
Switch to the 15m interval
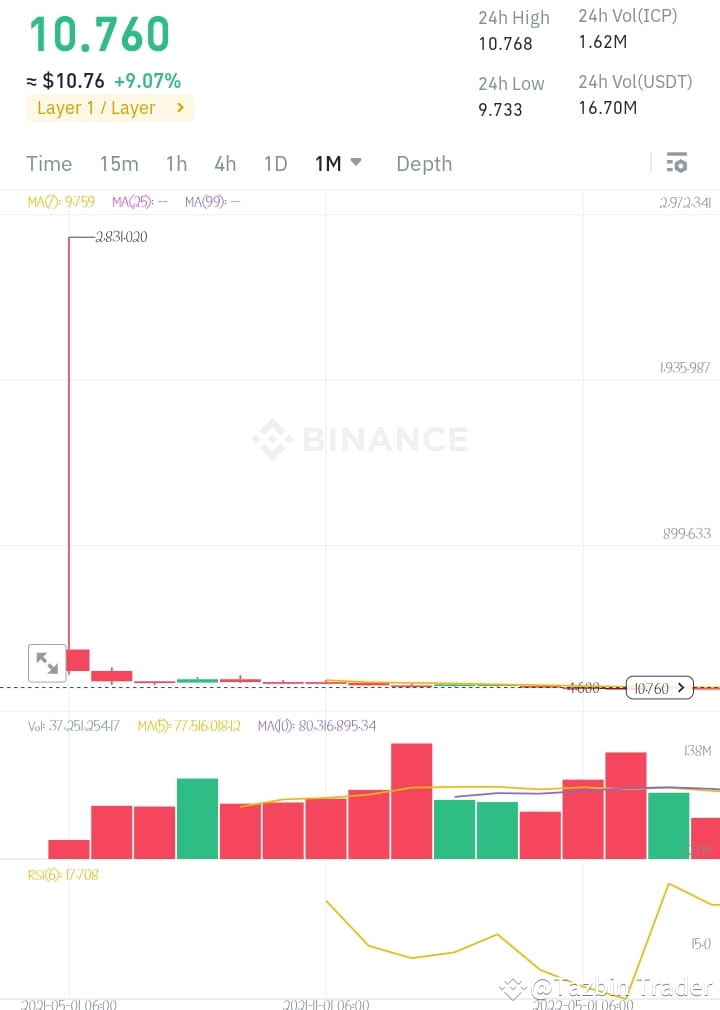(118, 164)
